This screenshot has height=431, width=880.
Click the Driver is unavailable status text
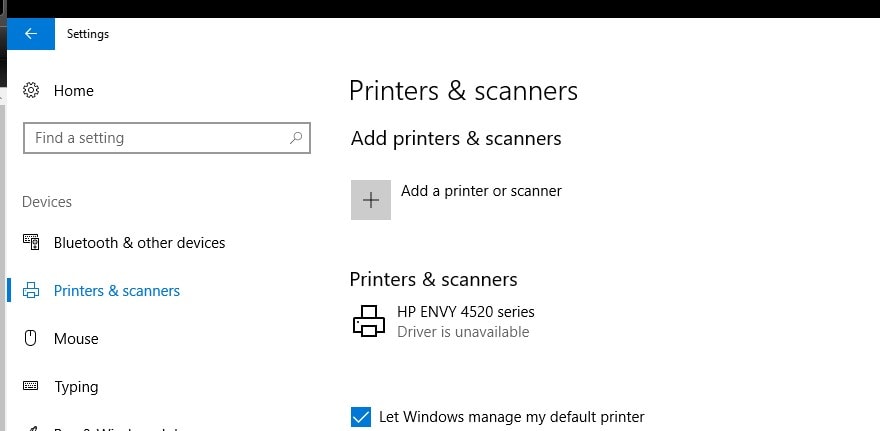[463, 332]
